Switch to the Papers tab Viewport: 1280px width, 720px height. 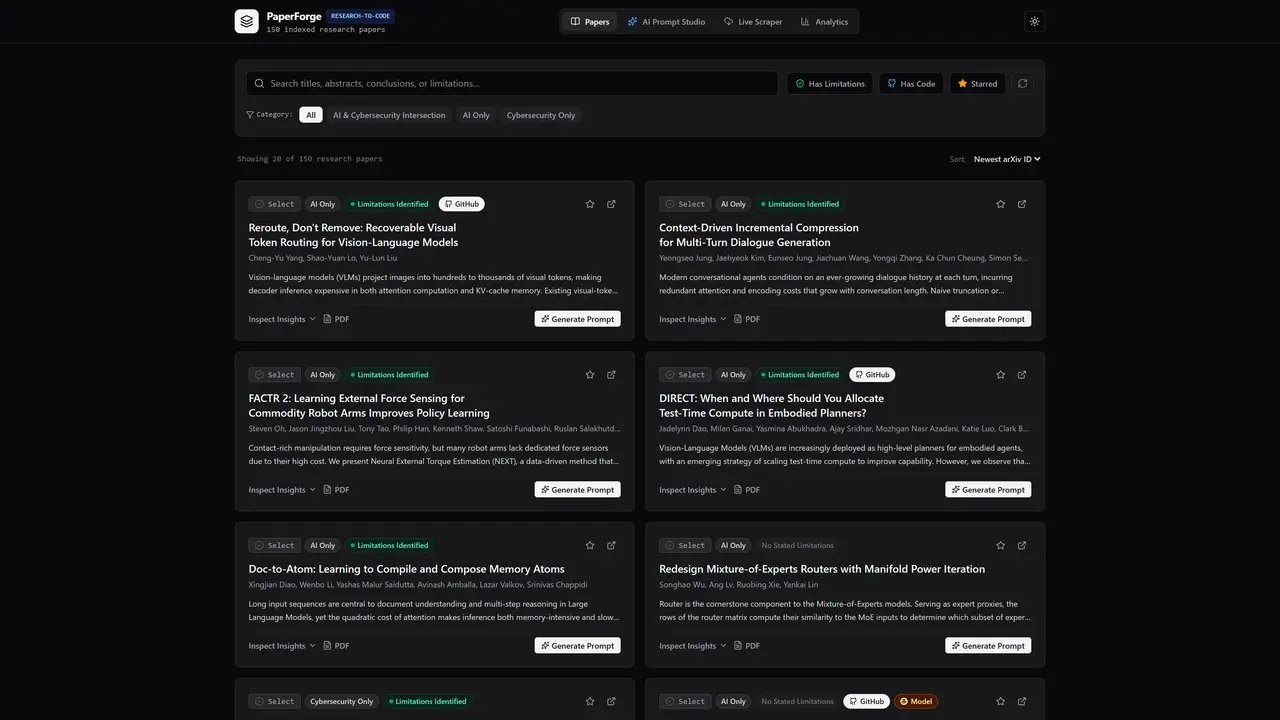pos(590,22)
